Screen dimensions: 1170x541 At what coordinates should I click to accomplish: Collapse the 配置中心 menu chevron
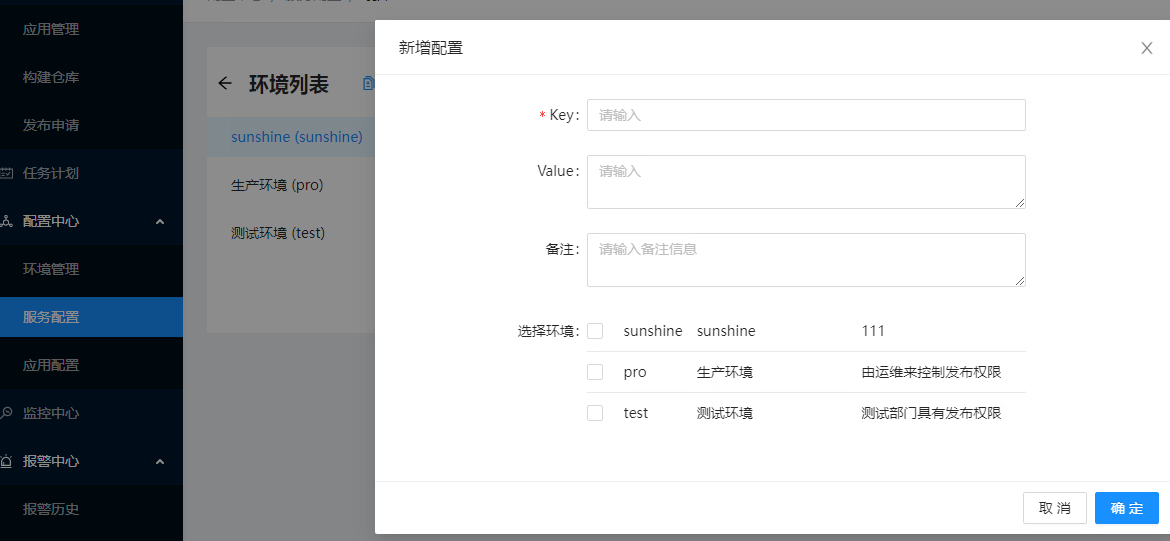point(160,222)
